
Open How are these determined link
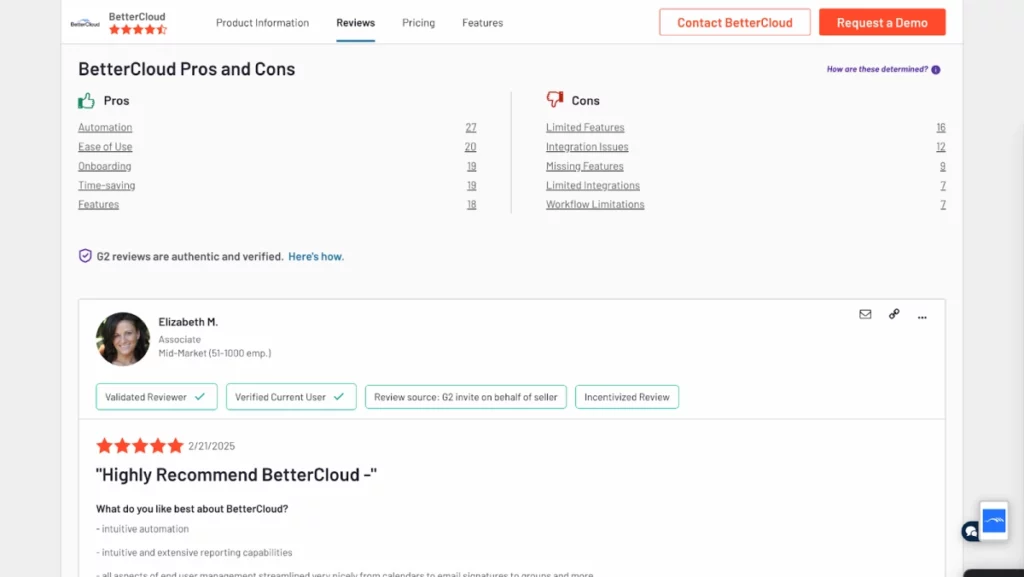[877, 69]
